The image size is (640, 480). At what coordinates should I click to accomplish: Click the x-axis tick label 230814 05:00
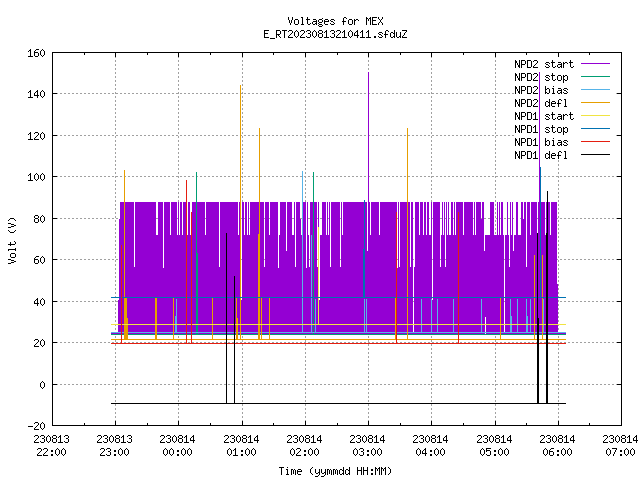click(494, 446)
